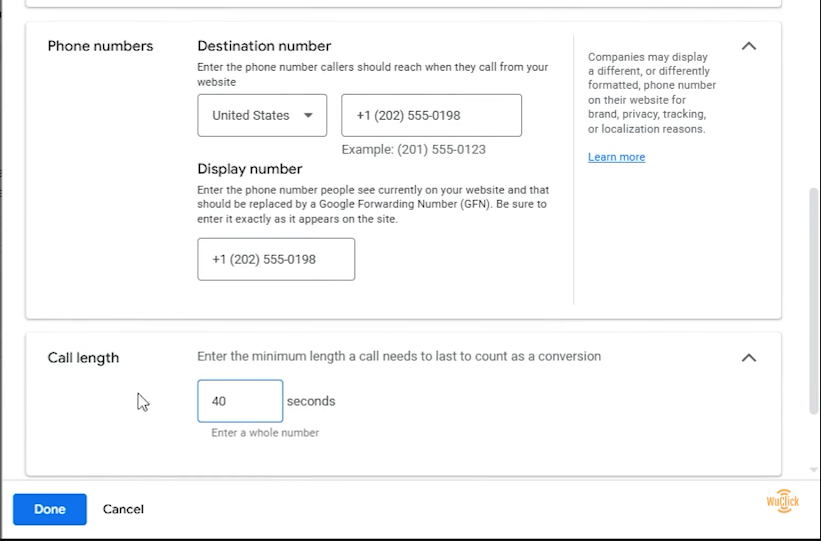The width and height of the screenshot is (821, 541).
Task: Click the Example (201) 555-0123 hint
Action: [x=414, y=149]
